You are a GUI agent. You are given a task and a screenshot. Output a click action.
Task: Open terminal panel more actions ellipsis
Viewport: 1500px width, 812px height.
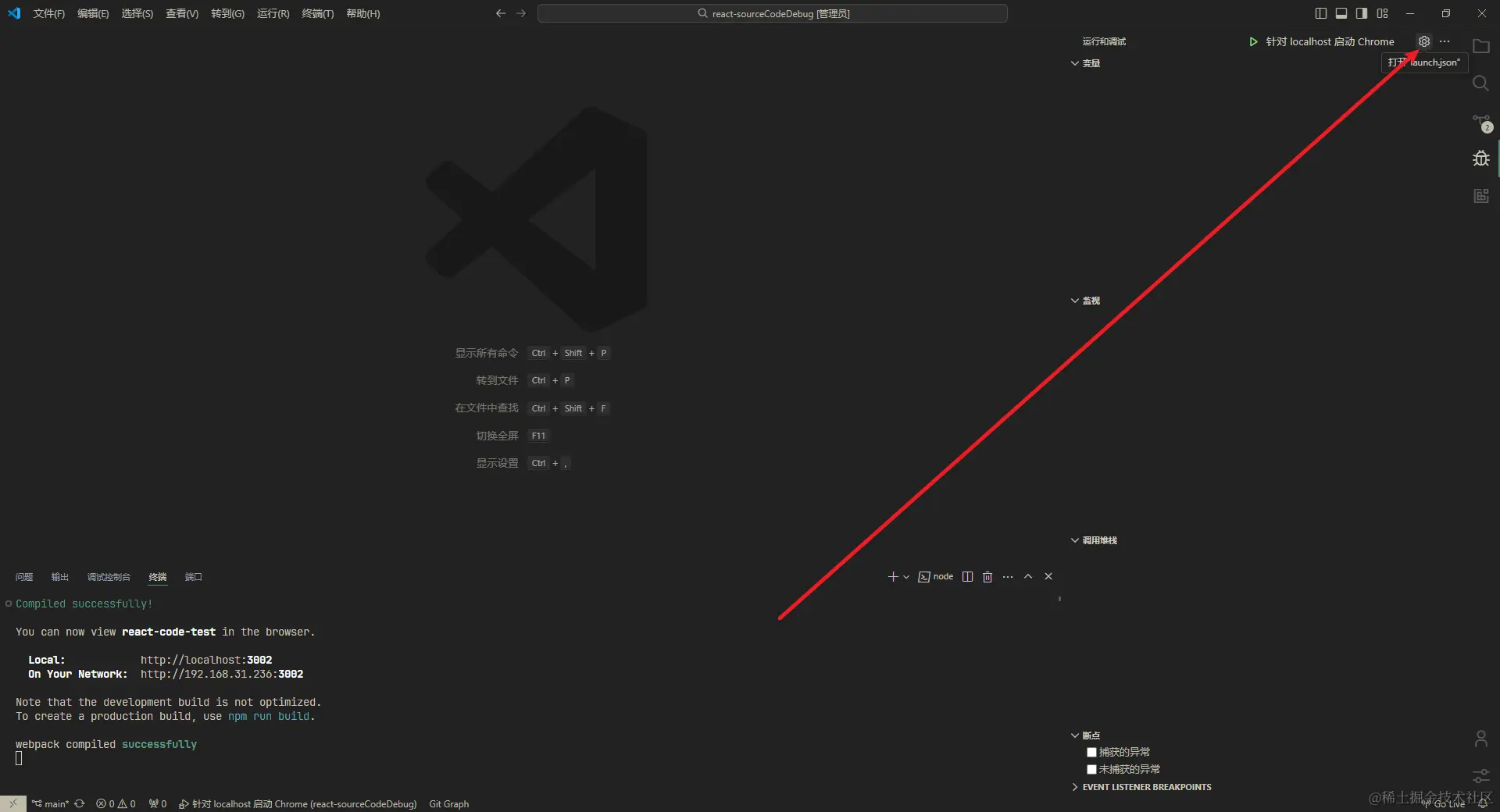1008,577
